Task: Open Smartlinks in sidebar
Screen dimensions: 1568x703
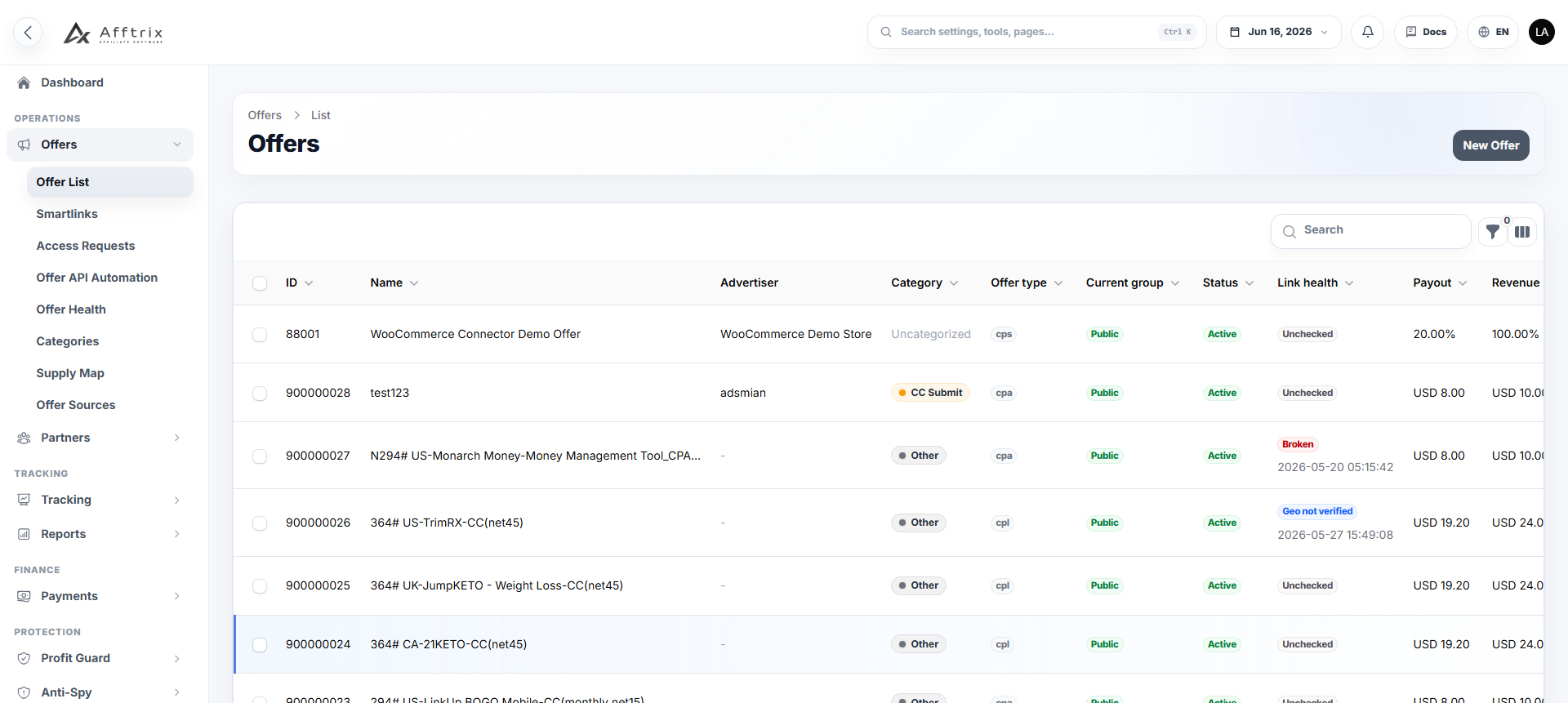Action: (x=67, y=214)
